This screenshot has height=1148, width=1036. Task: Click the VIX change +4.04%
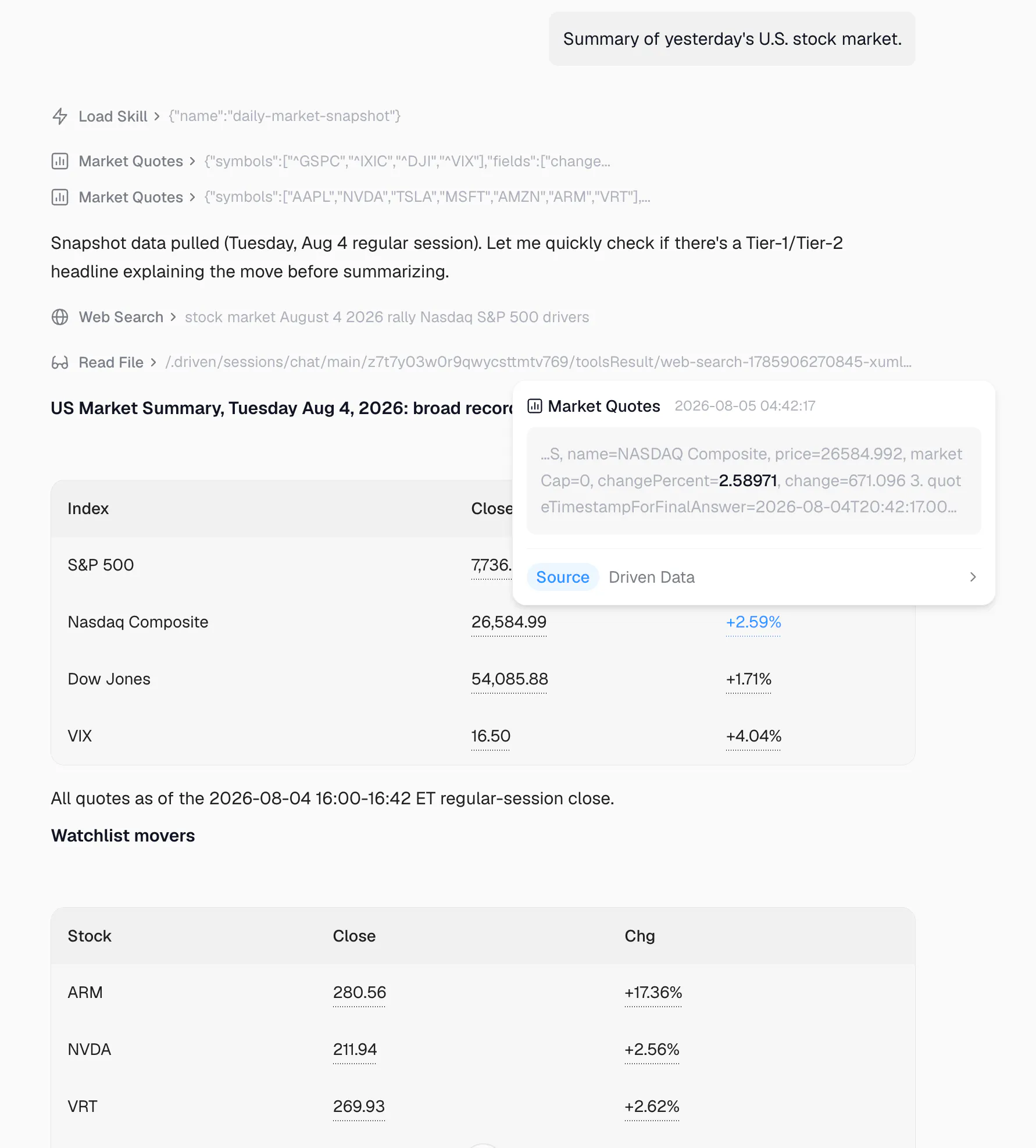[753, 736]
